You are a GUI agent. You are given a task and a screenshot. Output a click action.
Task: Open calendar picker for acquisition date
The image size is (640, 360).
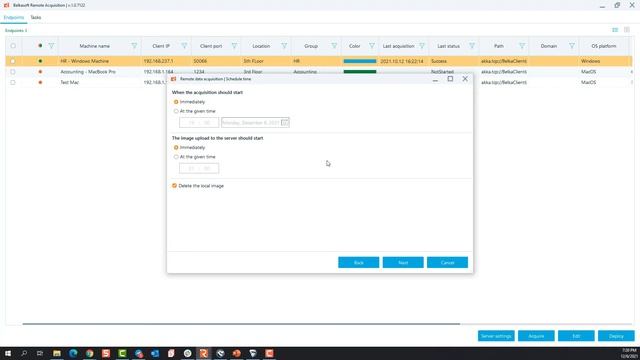284,122
